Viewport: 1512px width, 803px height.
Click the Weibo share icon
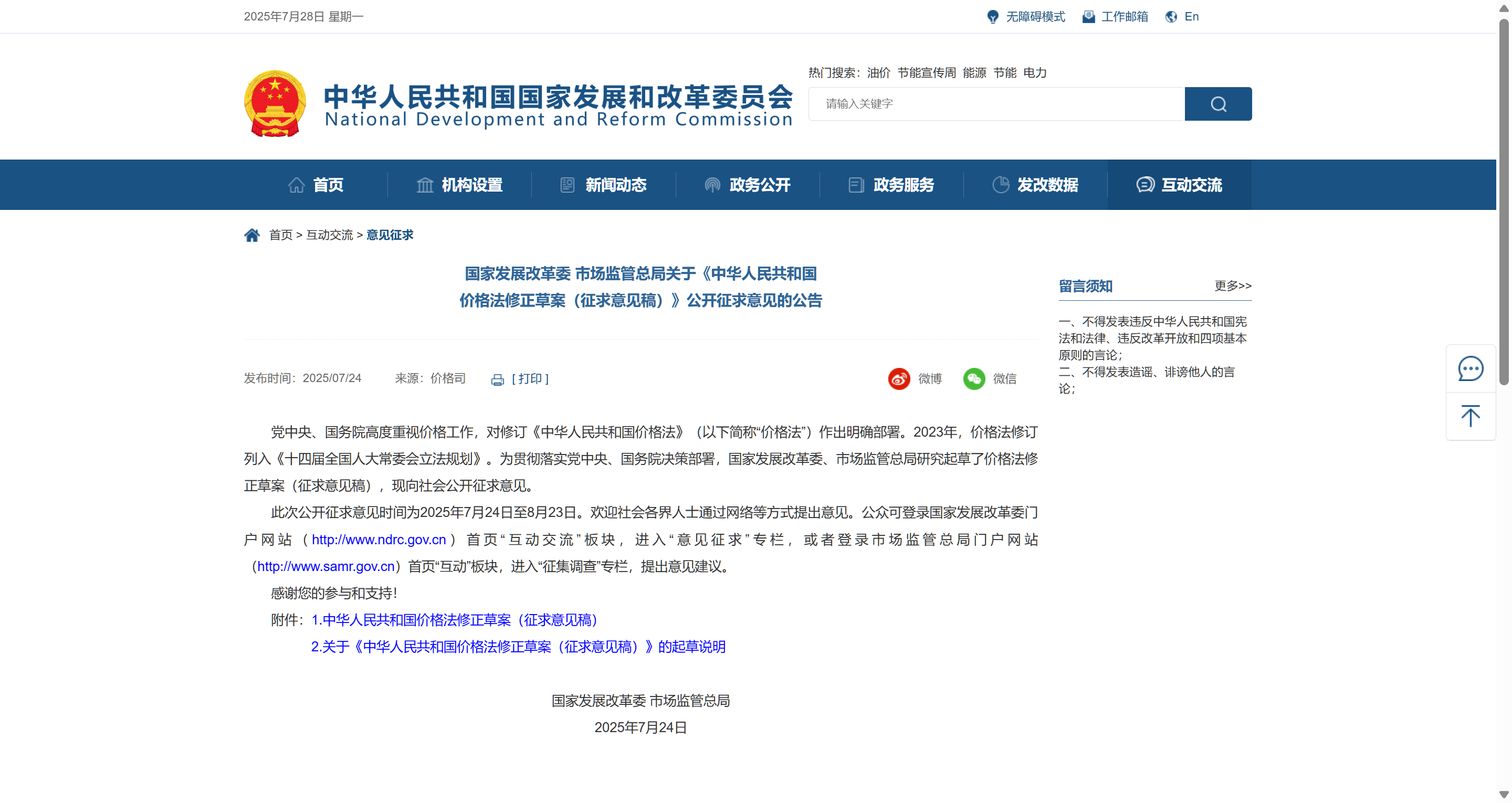coord(899,379)
